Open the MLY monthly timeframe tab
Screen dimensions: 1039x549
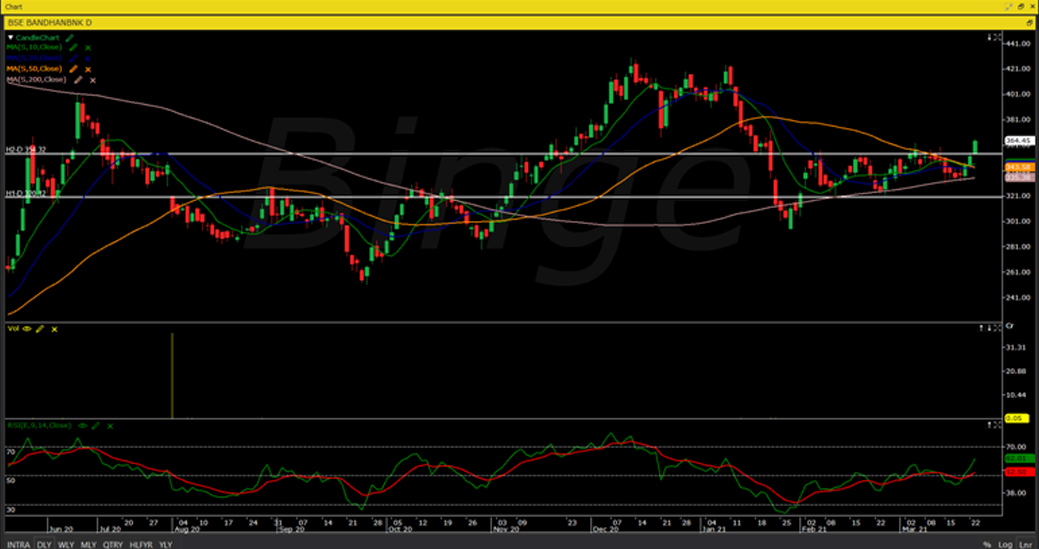pyautogui.click(x=88, y=544)
